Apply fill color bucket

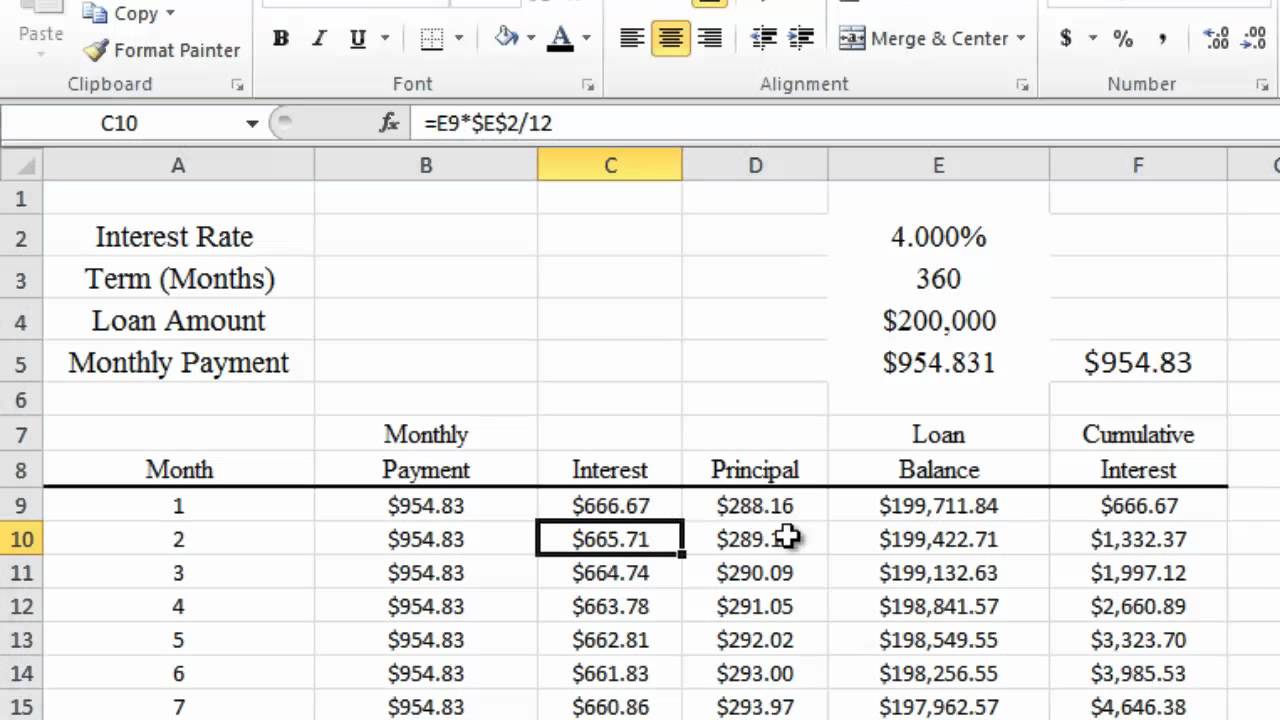[507, 38]
